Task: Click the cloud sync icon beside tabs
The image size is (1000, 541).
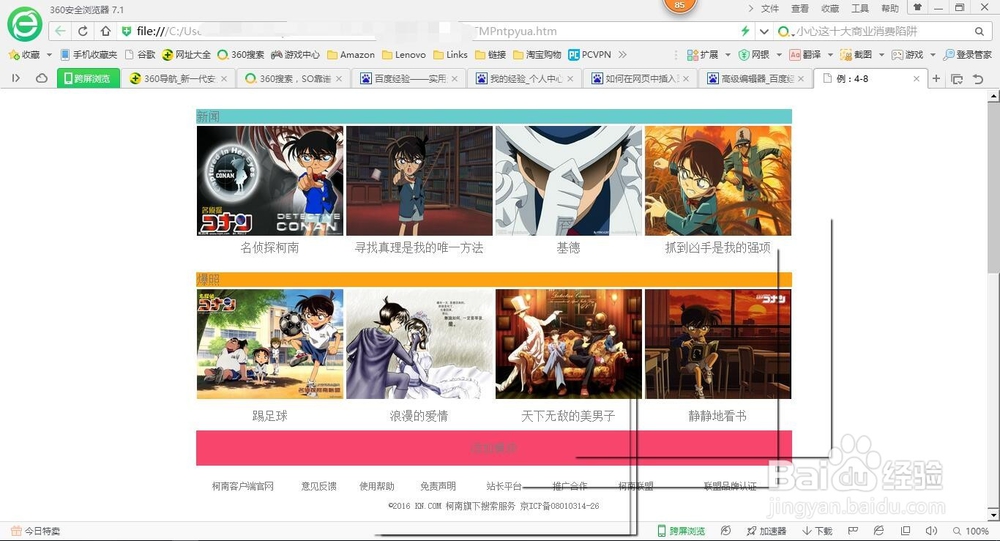Action: click(41, 78)
